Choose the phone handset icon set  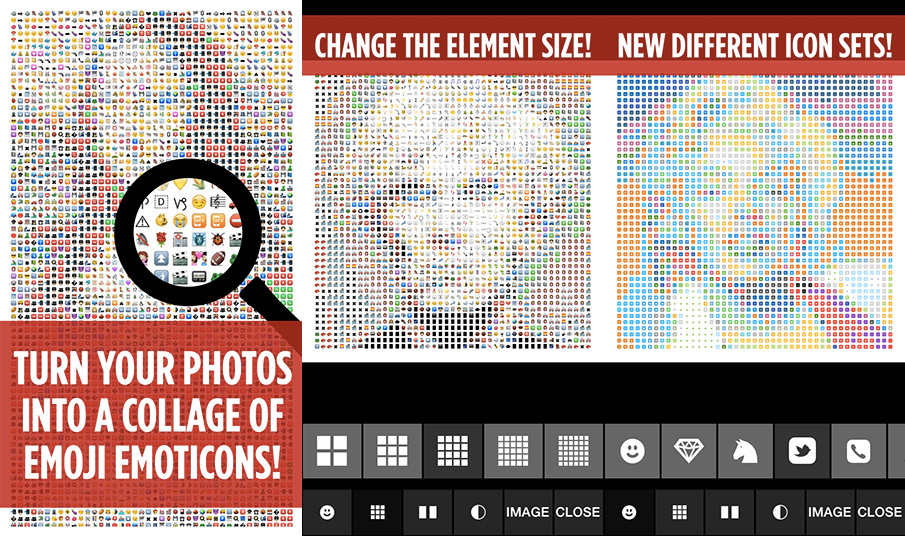coord(858,451)
